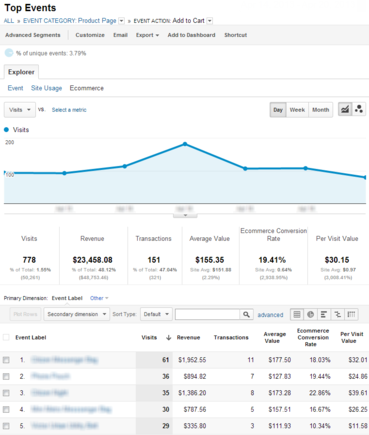This screenshot has height=435, width=369.
Task: Select Event Label primary dimension
Action: click(67, 298)
